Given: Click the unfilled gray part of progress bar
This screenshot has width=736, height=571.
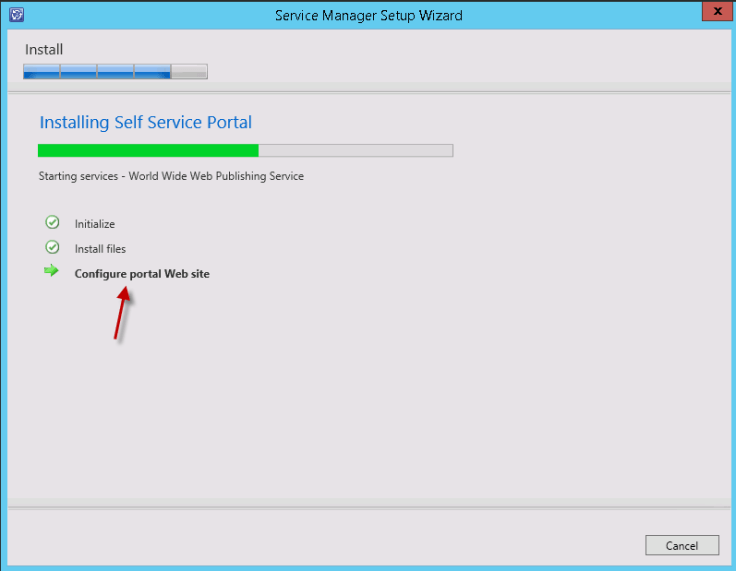Looking at the screenshot, I should (355, 151).
